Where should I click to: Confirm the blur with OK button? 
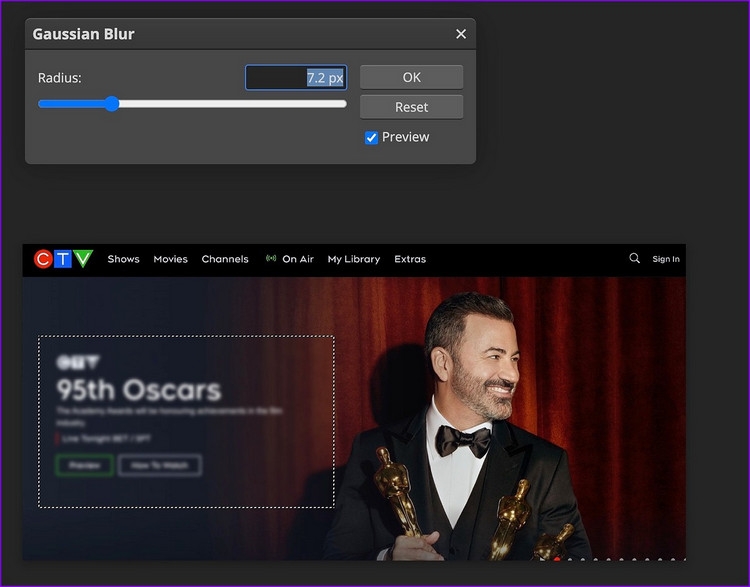pos(411,77)
